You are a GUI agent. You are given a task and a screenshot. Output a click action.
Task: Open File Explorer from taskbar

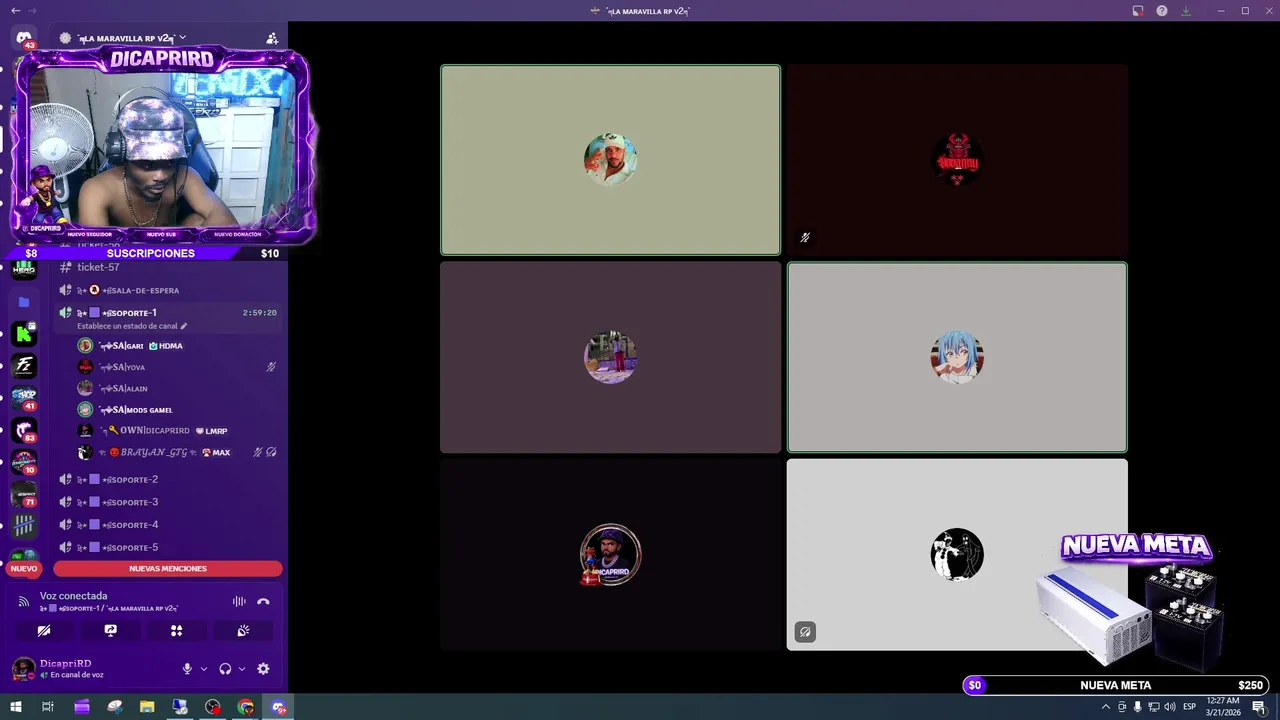pyautogui.click(x=147, y=707)
